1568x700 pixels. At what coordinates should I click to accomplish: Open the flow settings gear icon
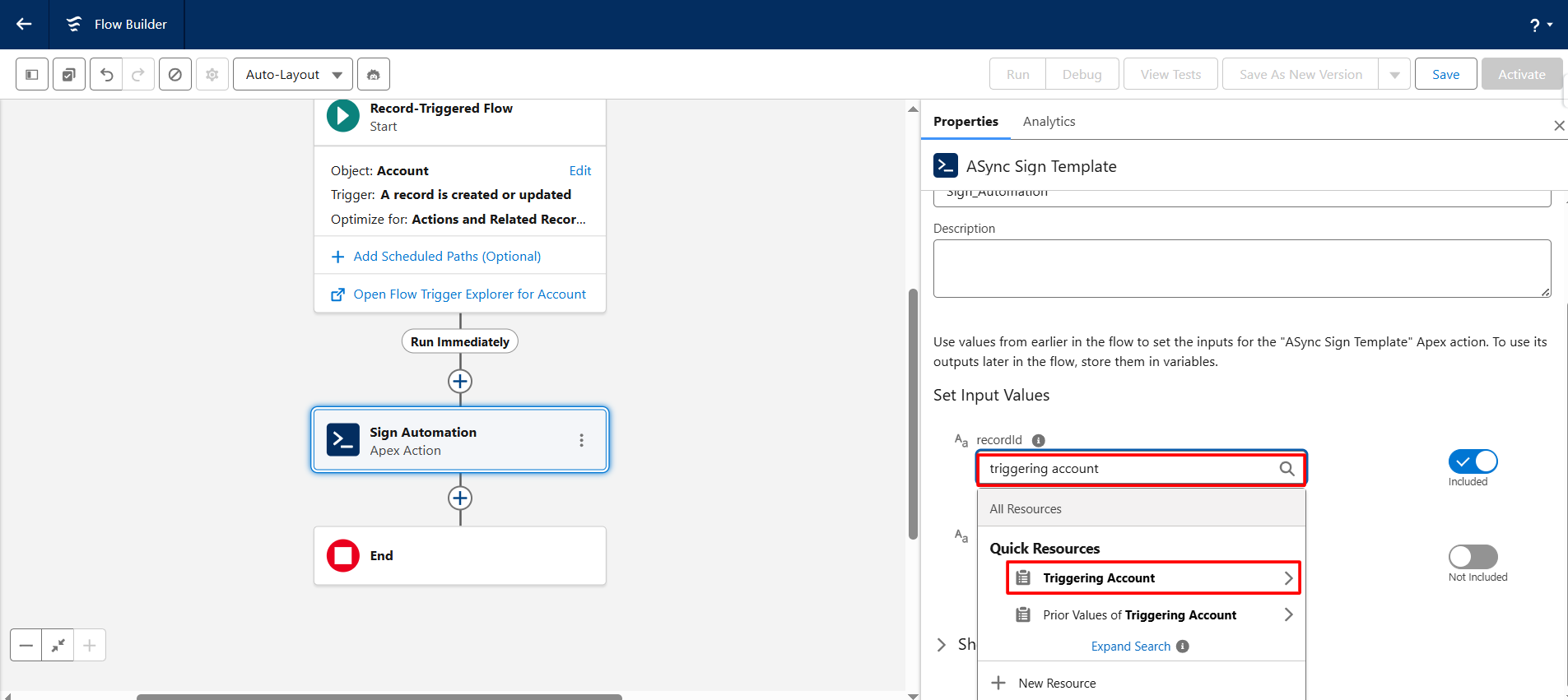tap(212, 74)
